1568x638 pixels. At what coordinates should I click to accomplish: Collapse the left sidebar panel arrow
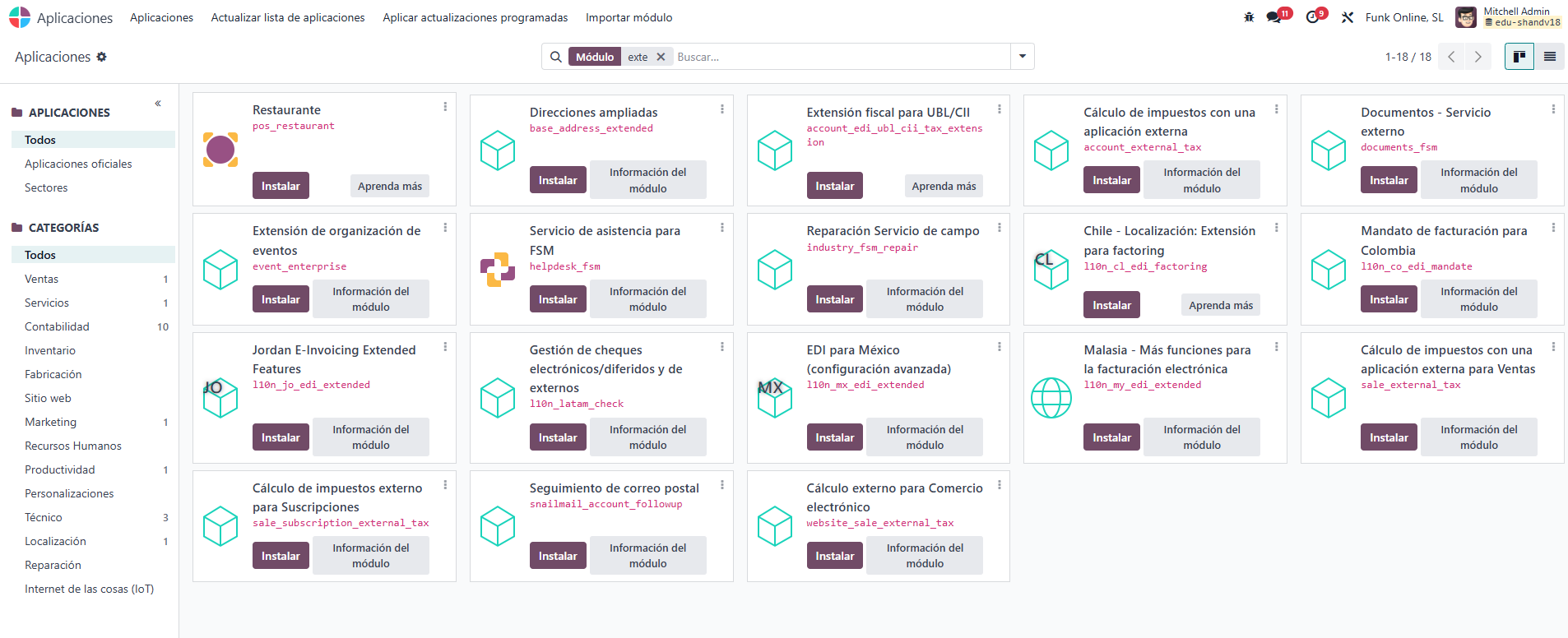pyautogui.click(x=158, y=104)
